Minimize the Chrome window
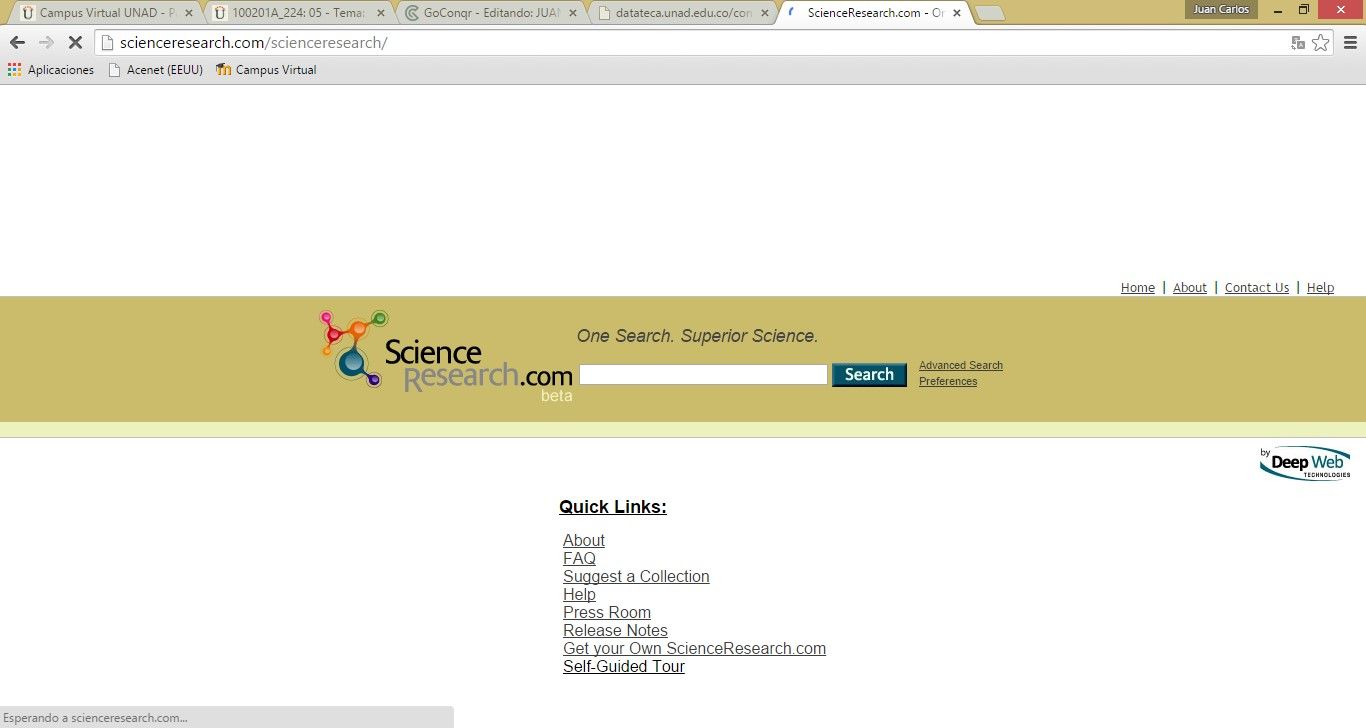Screen dimensions: 1366x728 coord(1276,10)
